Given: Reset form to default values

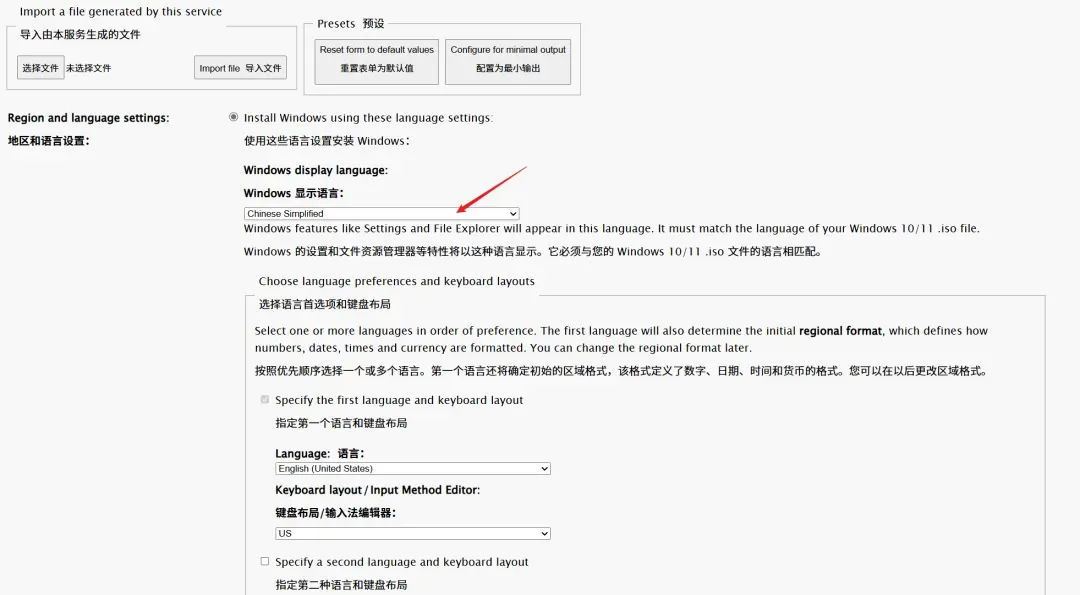Looking at the screenshot, I should click(x=376, y=59).
